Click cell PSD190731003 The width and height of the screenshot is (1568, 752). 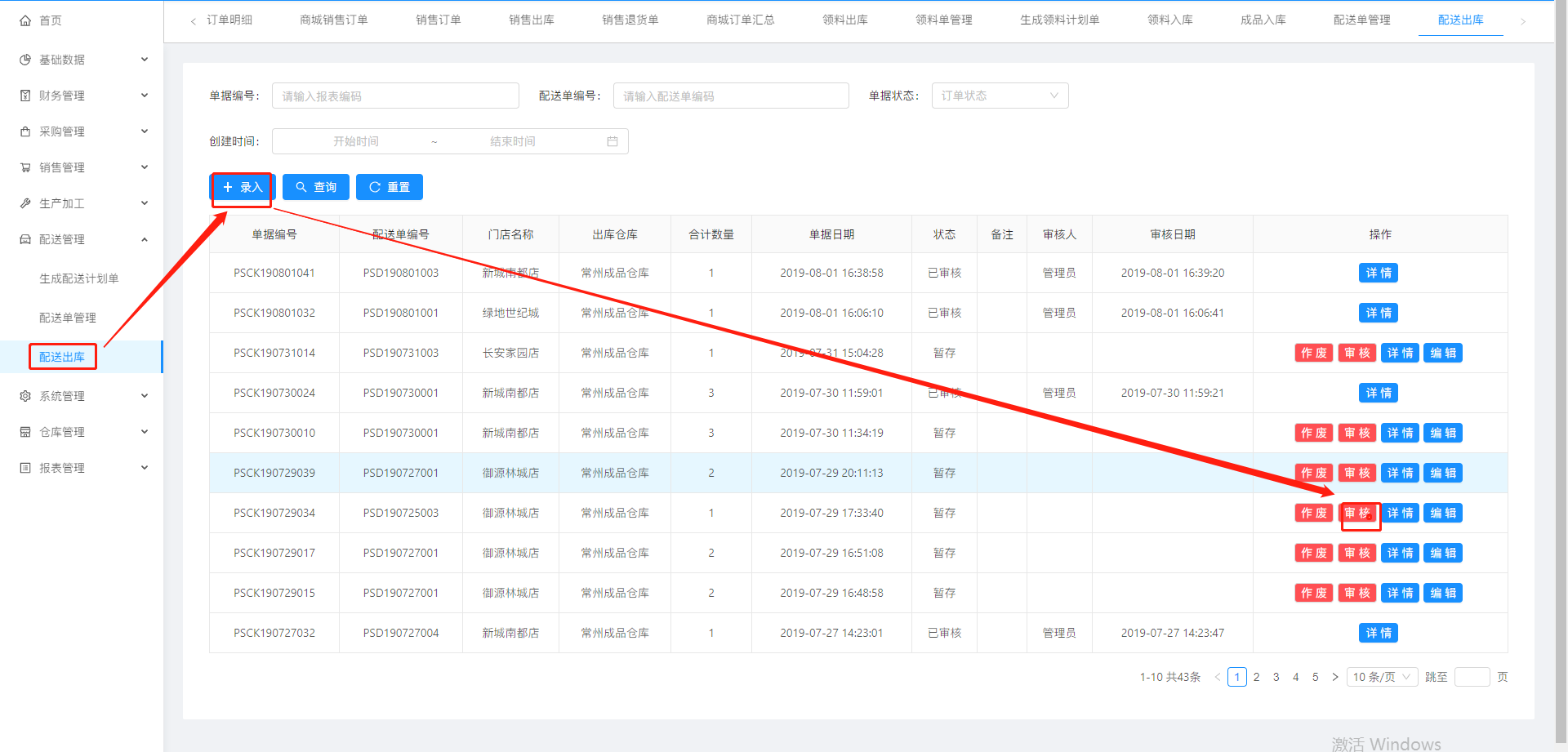tap(401, 353)
